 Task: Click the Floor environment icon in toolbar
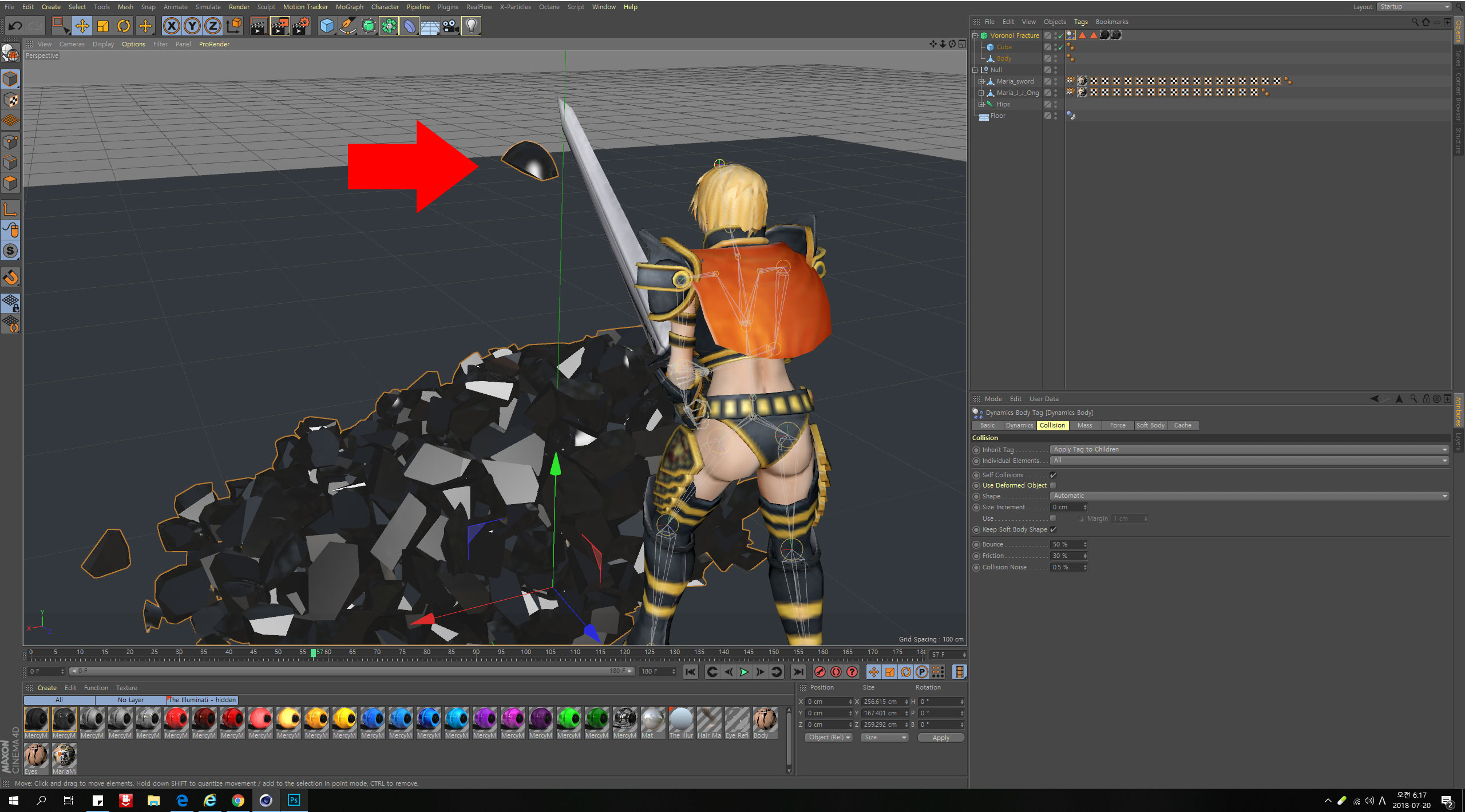430,26
